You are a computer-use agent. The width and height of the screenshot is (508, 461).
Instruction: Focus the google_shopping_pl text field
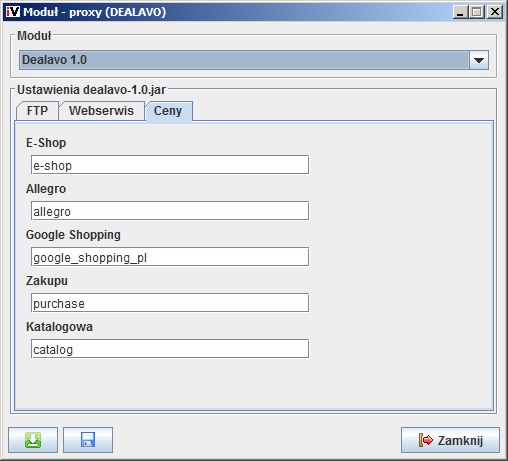coord(170,257)
